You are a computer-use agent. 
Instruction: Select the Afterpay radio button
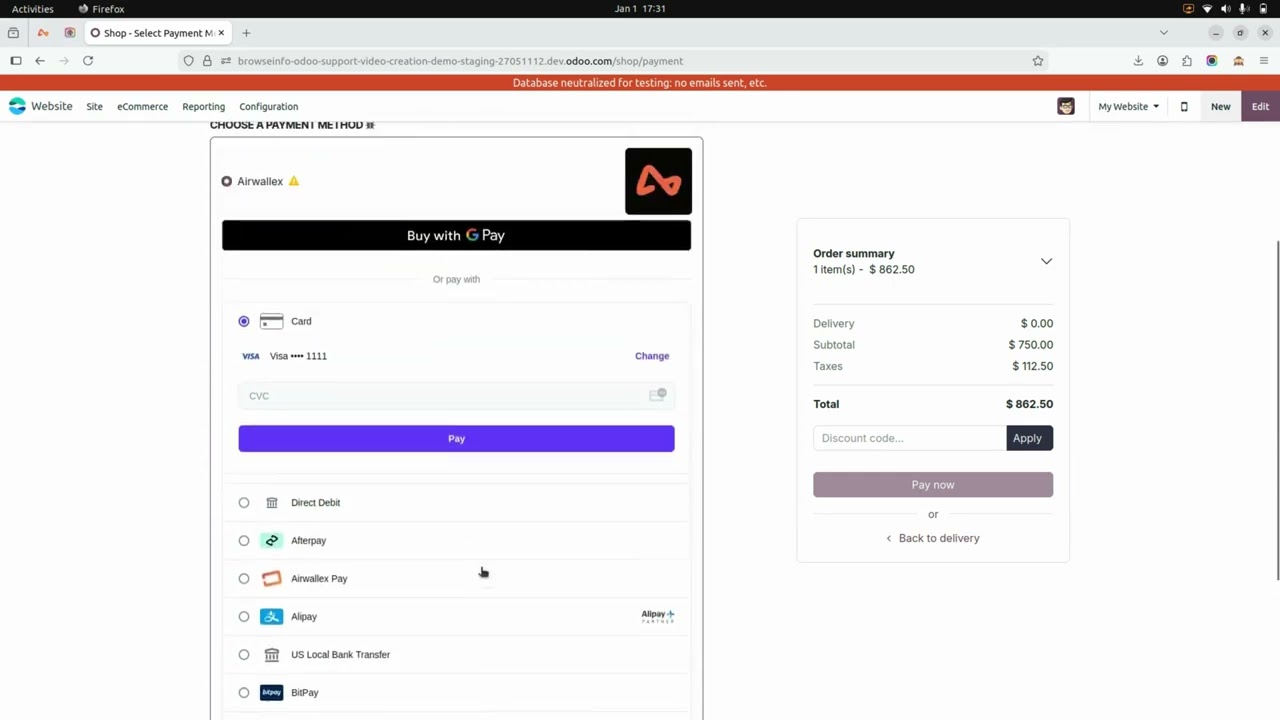pos(244,541)
